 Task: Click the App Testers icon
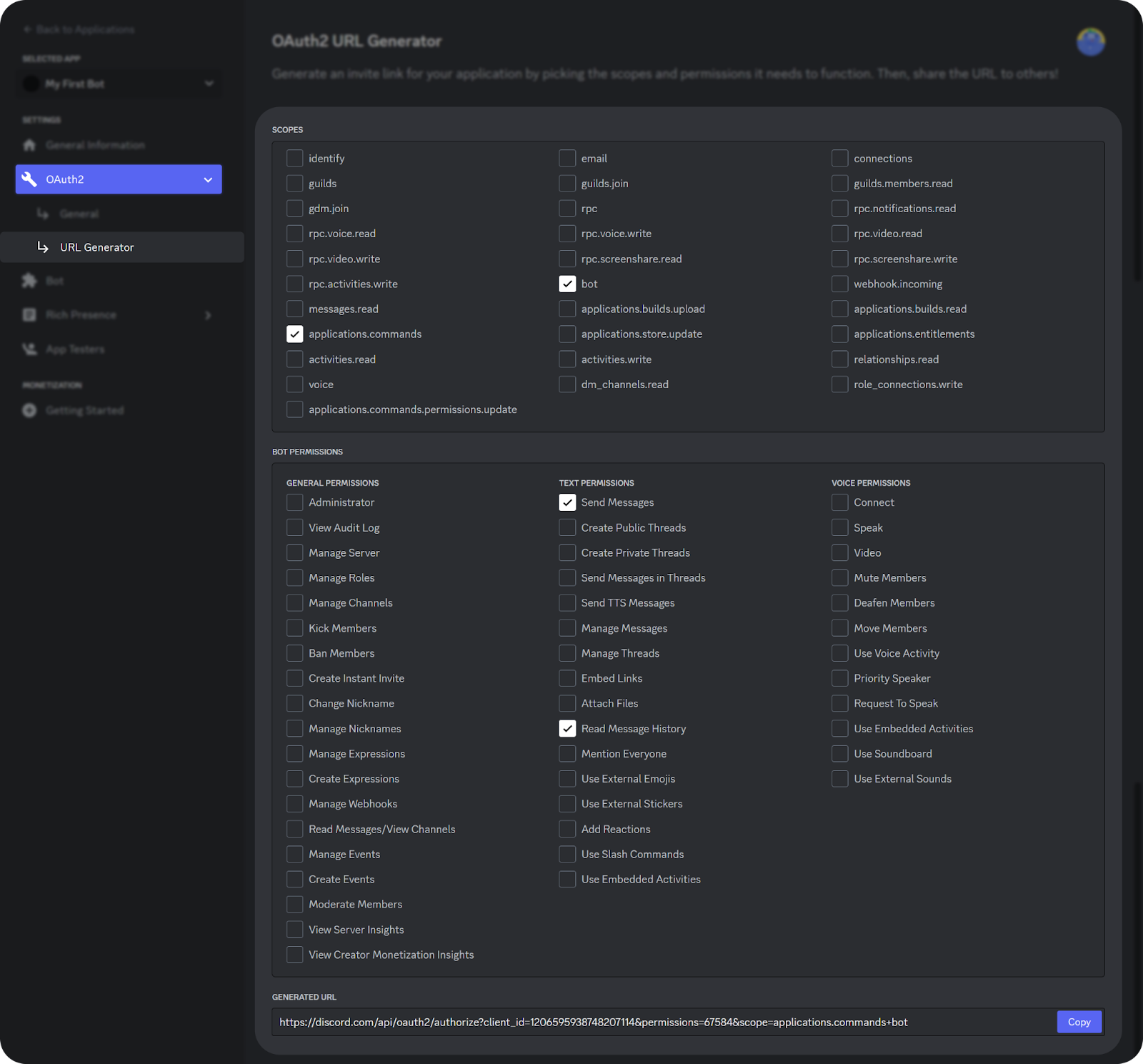29,349
